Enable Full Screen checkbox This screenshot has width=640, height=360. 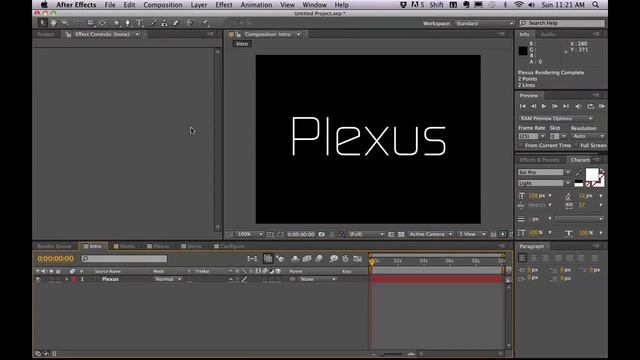[x=576, y=145]
